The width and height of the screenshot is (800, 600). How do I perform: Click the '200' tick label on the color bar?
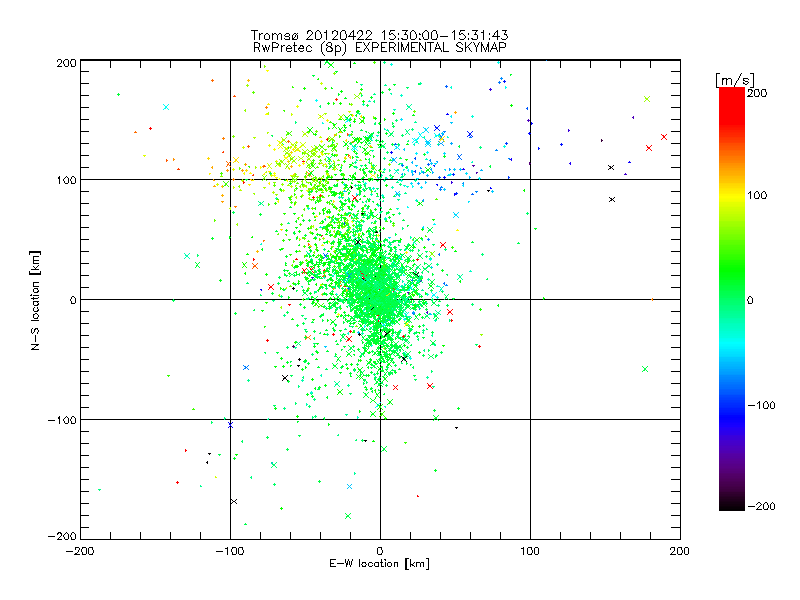757,93
